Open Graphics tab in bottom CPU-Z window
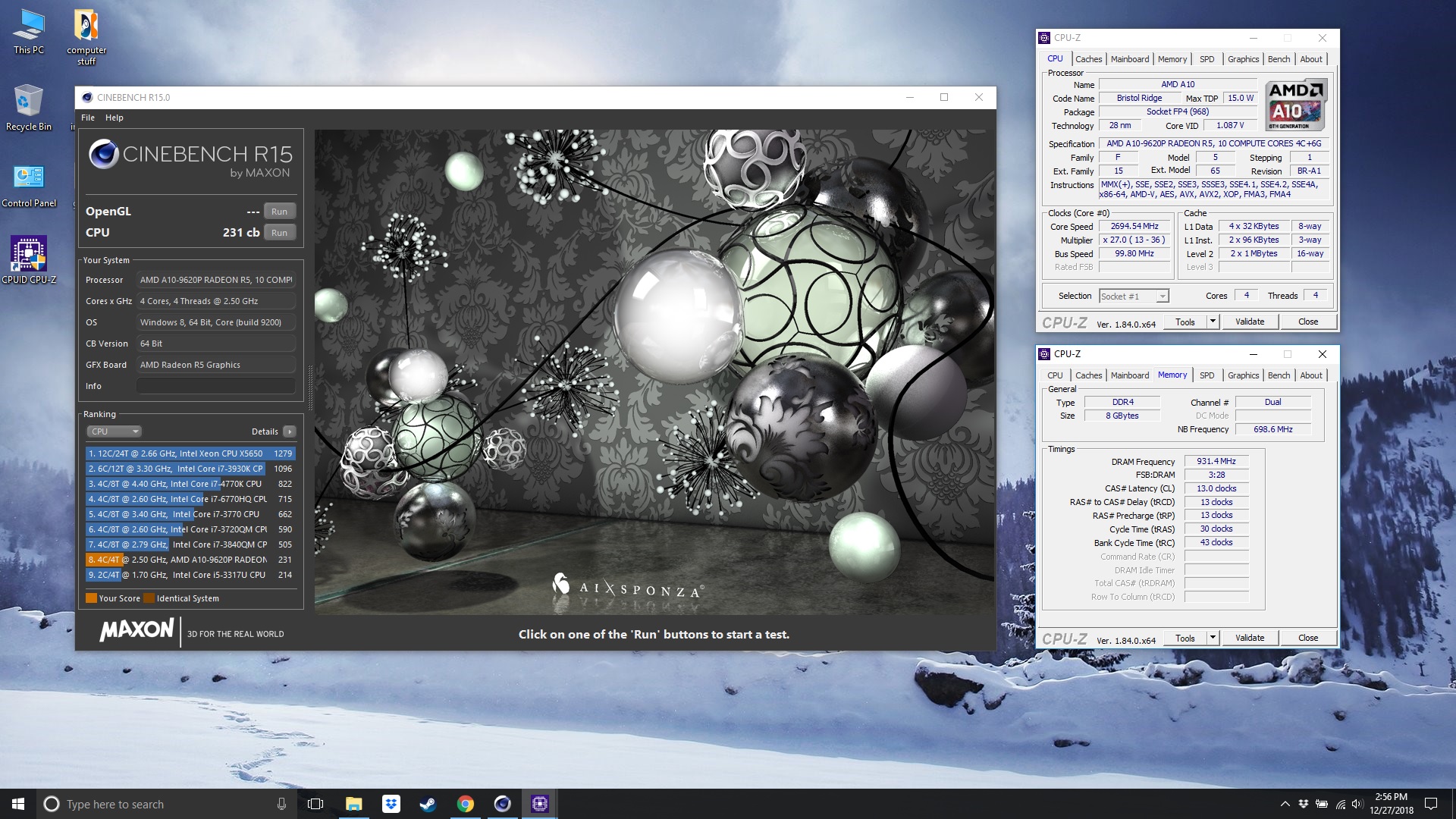The height and width of the screenshot is (819, 1456). pyautogui.click(x=1243, y=375)
